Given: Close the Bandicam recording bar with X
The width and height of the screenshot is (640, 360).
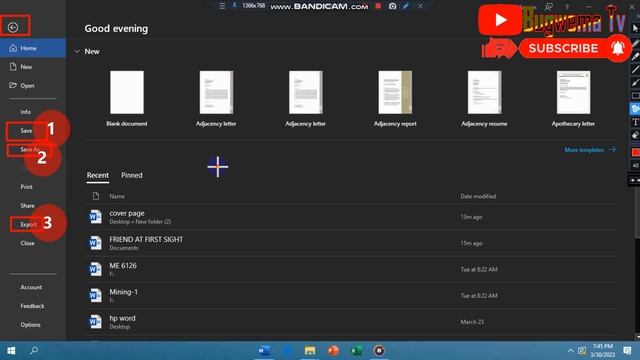Looking at the screenshot, I should [x=420, y=6].
